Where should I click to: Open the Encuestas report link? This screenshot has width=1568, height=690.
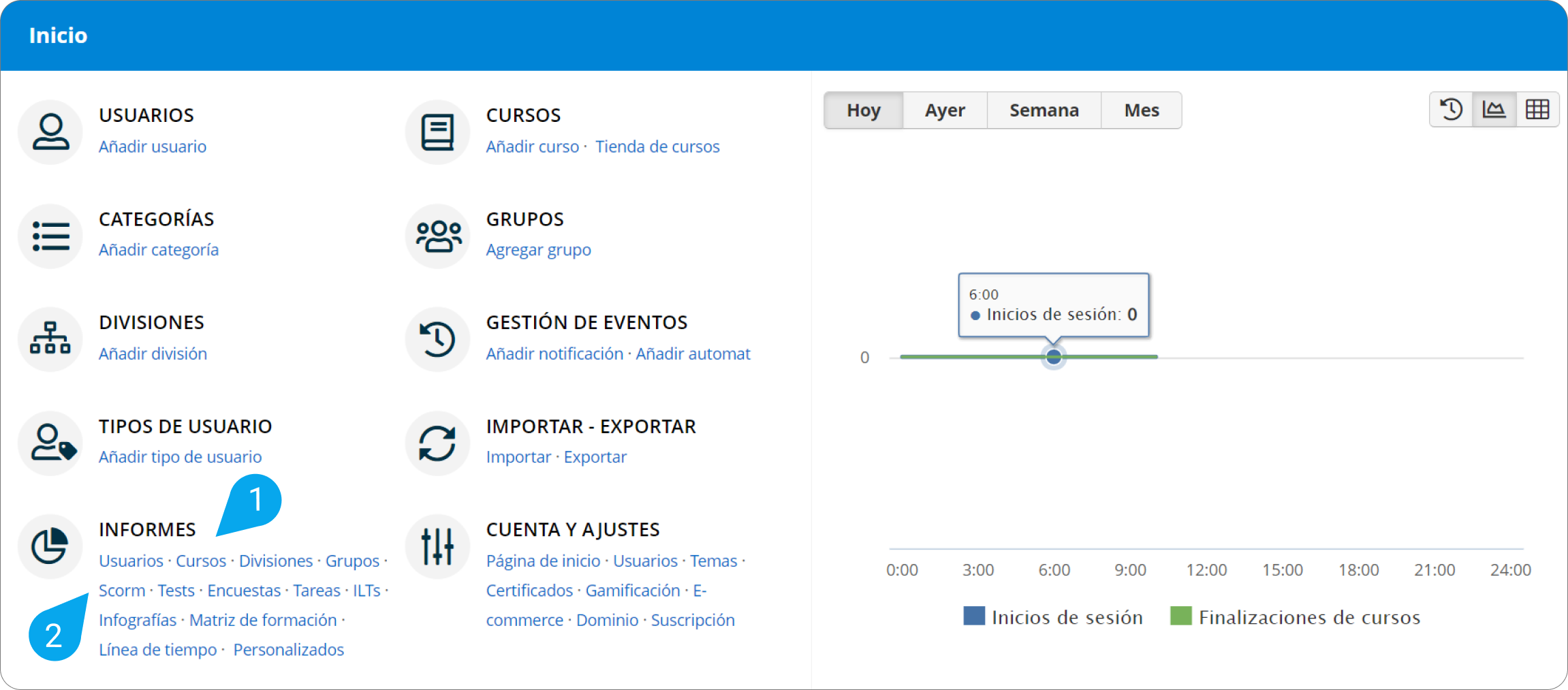tap(244, 591)
